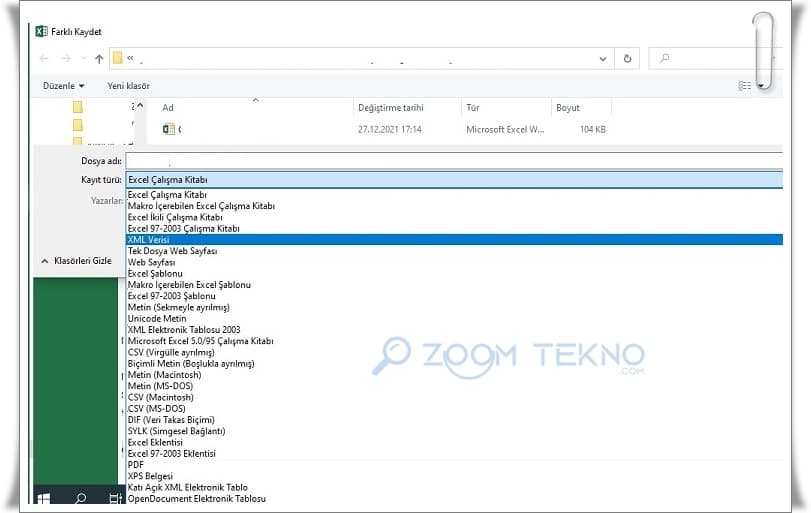Go up one folder level
This screenshot has height=513, width=811.
tap(99, 58)
